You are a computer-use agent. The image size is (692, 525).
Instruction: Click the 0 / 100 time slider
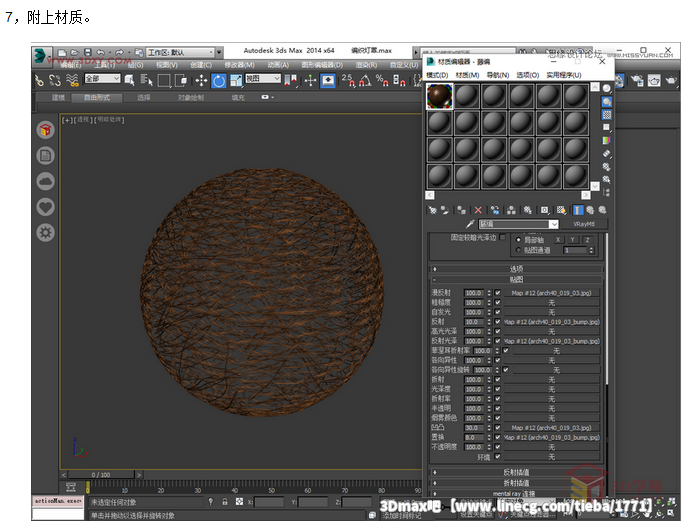101,475
